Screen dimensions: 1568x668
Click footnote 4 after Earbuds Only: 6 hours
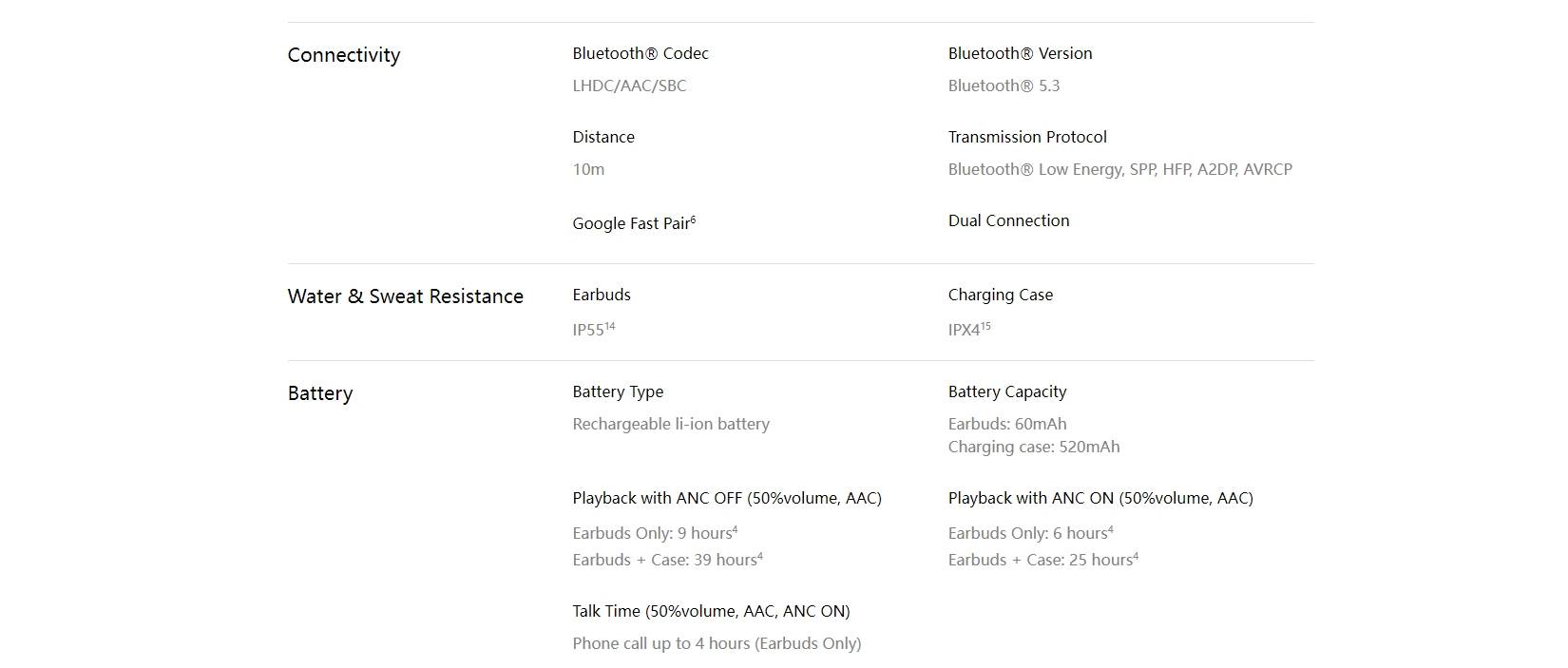coord(1111,529)
